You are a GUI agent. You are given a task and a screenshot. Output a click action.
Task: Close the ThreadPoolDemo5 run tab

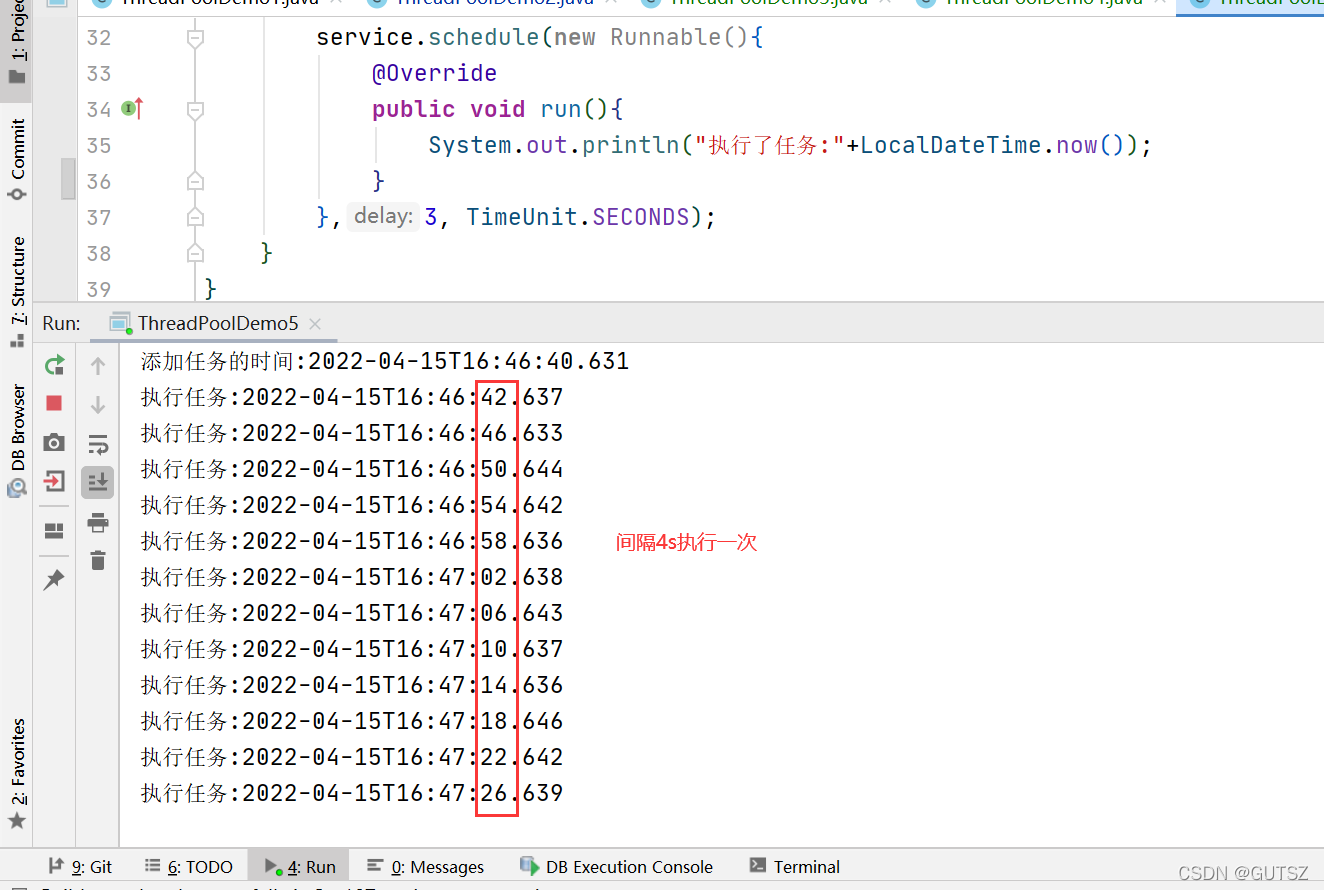tap(315, 324)
